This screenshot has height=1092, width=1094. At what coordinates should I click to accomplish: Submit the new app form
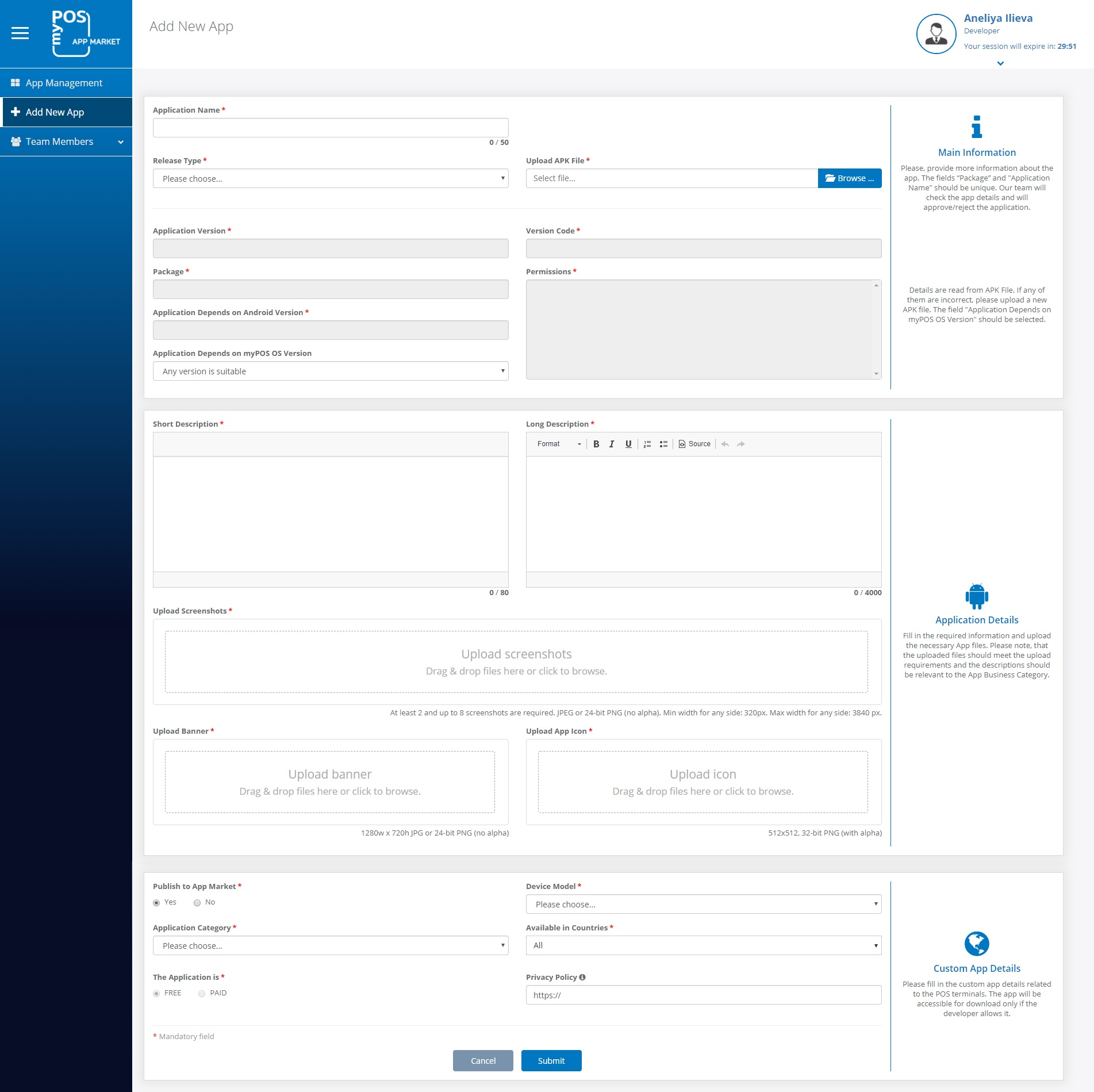[x=551, y=1060]
